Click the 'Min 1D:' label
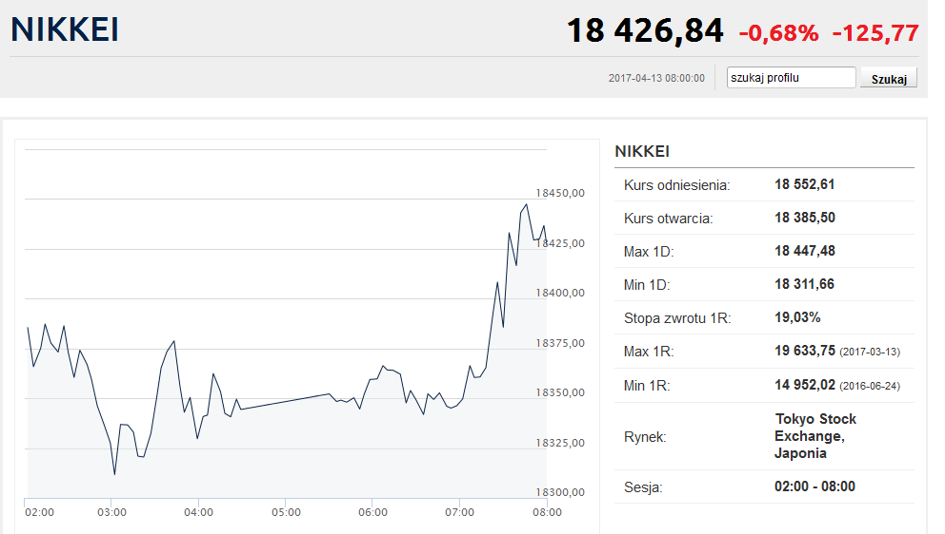 click(647, 284)
